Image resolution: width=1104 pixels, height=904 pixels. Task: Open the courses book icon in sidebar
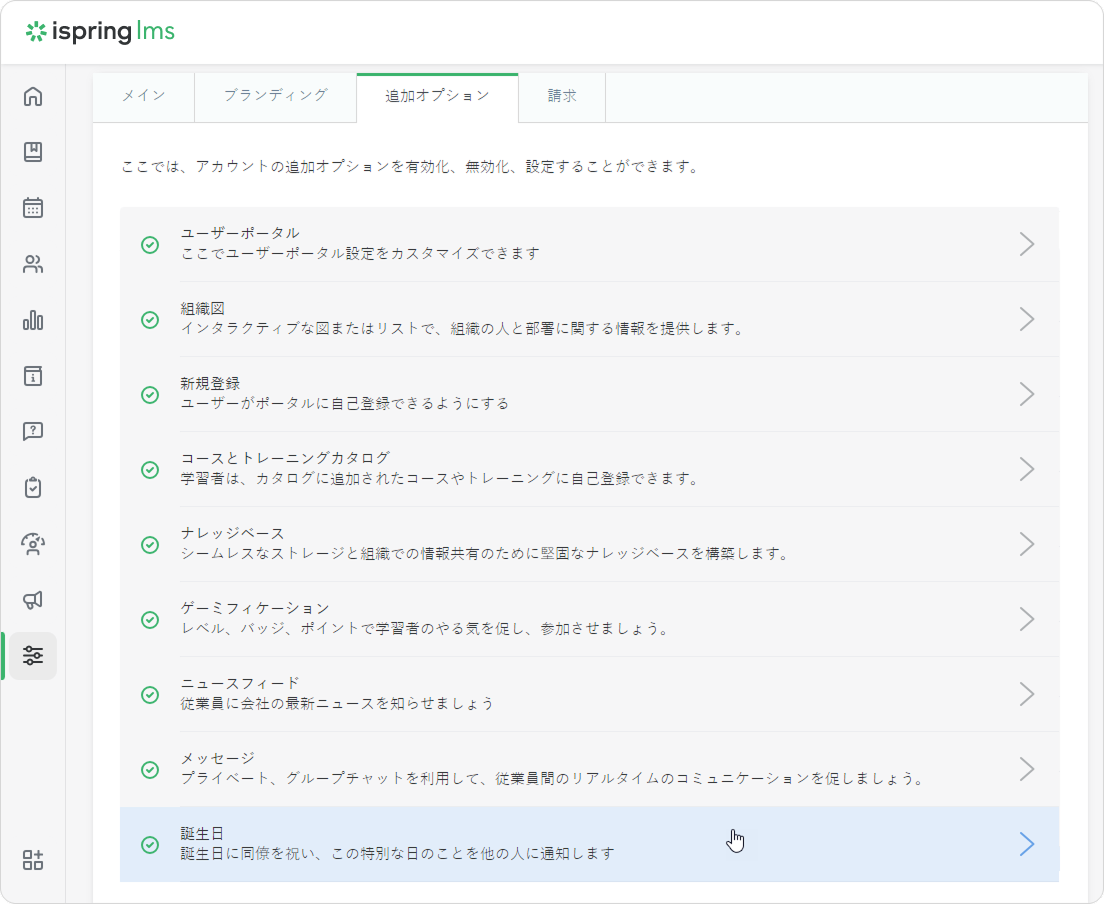pyautogui.click(x=33, y=152)
